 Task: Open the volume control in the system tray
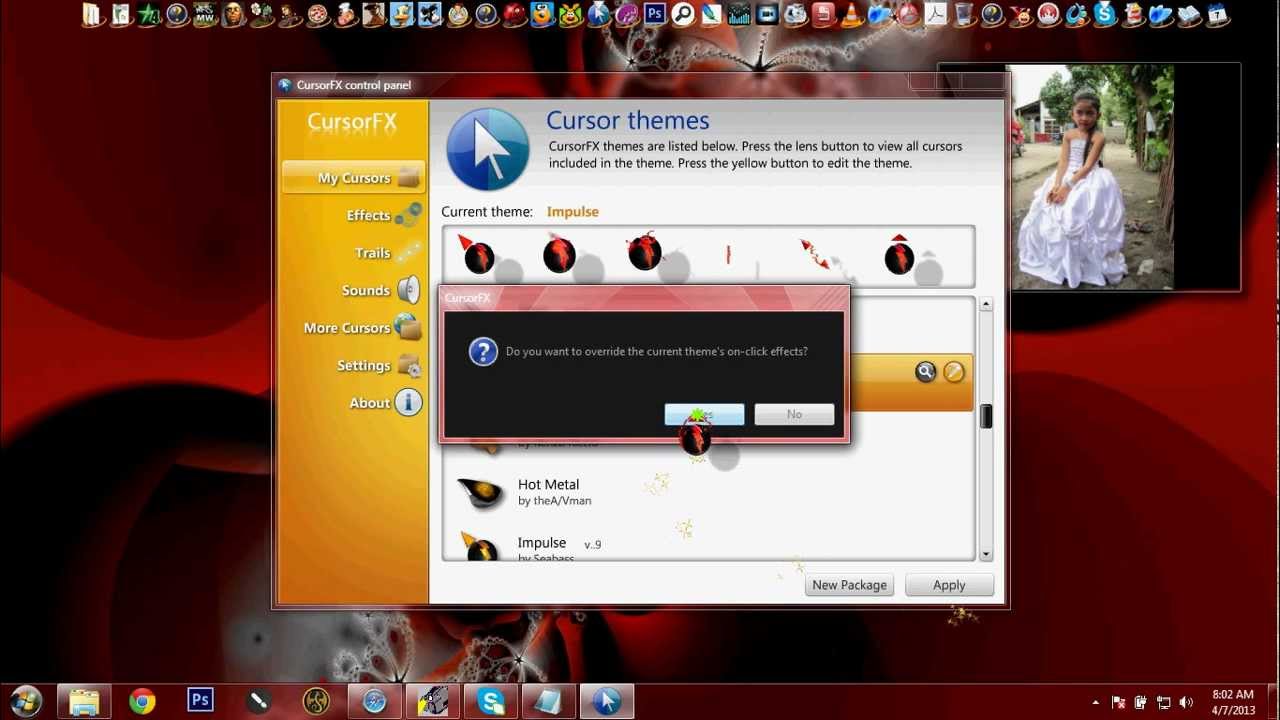(x=1187, y=702)
